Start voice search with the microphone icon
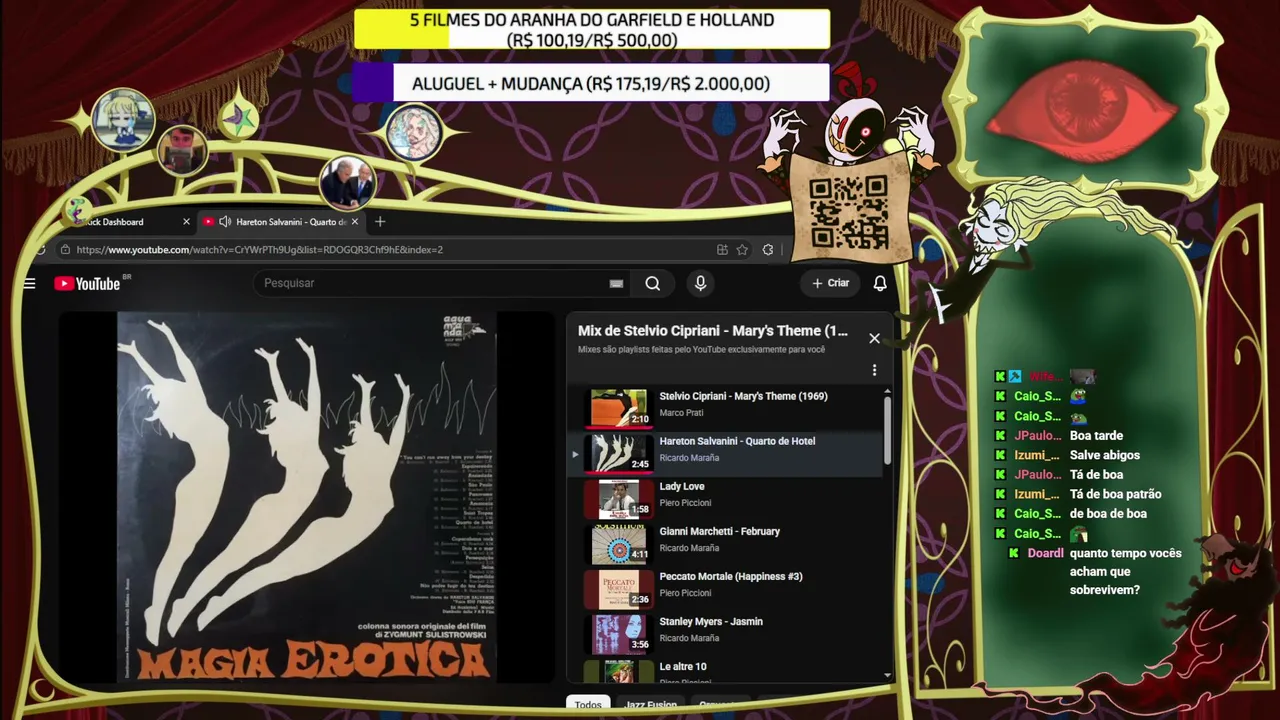The image size is (1280, 720). (700, 283)
